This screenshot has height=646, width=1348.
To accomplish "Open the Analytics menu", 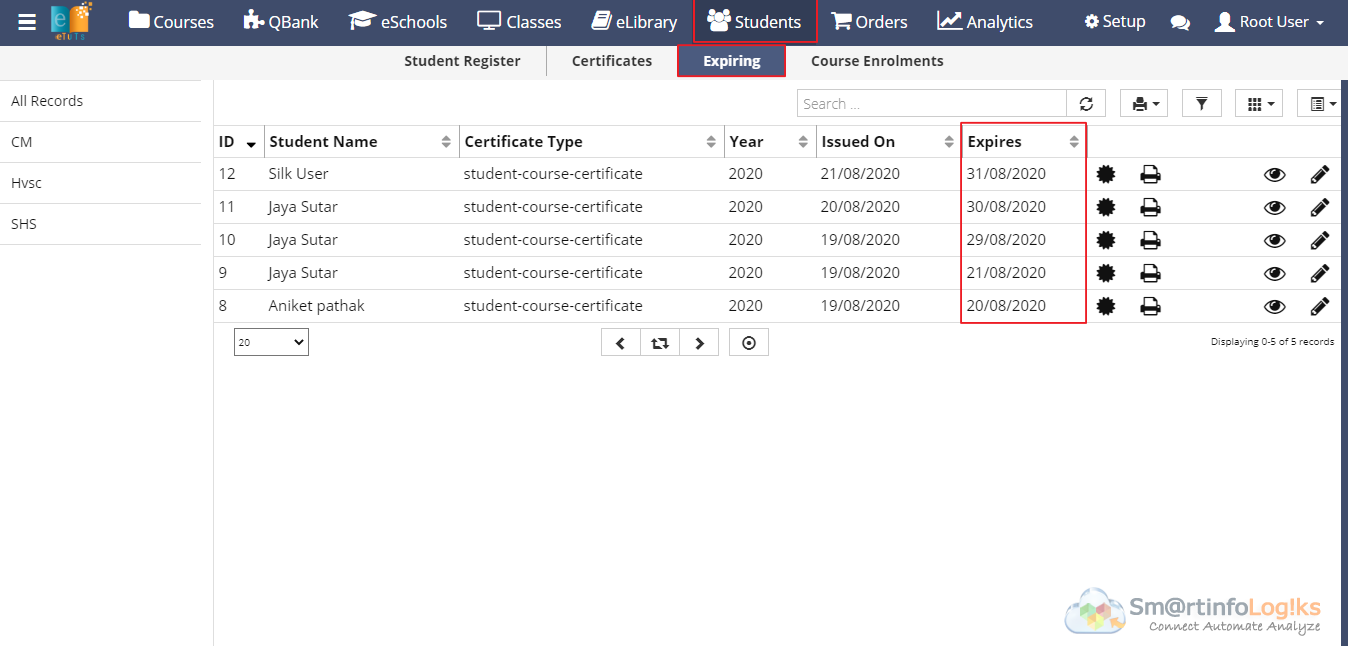I will 985,22.
